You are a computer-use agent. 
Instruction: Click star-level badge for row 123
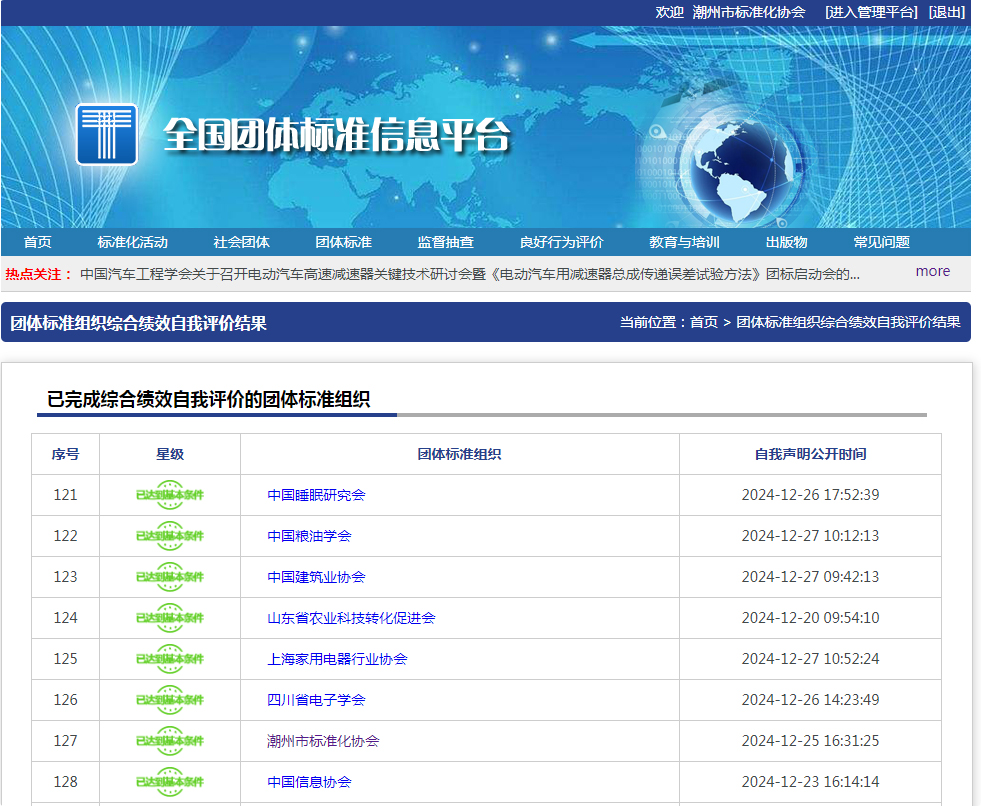pos(170,577)
